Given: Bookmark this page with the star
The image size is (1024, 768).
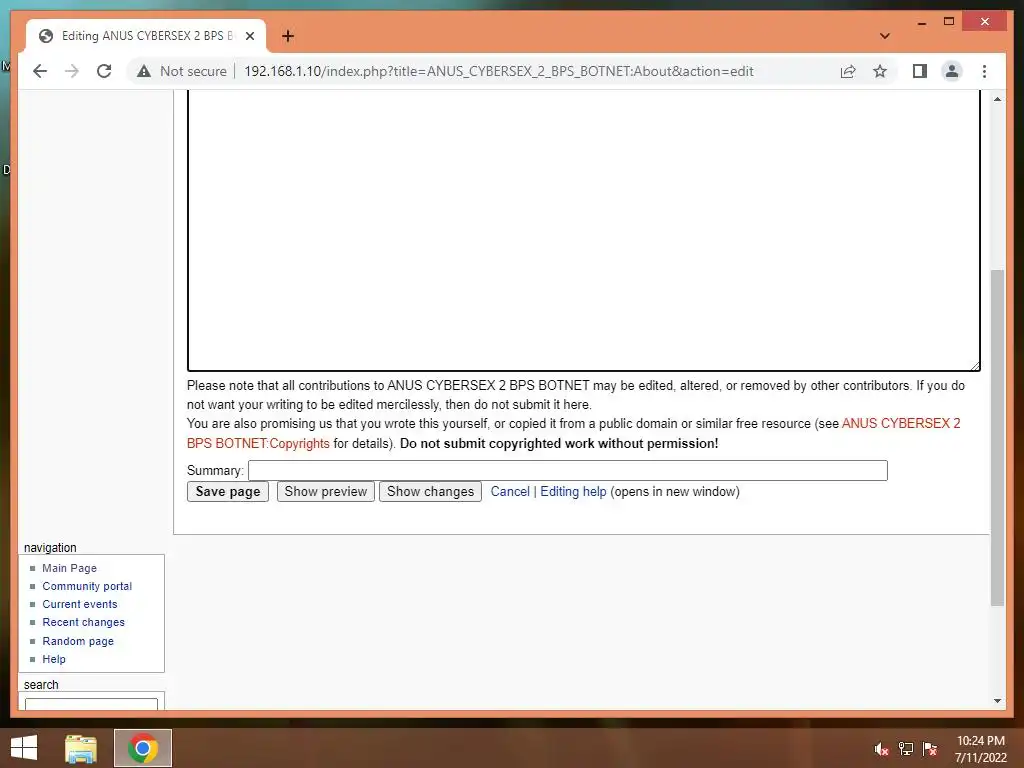Looking at the screenshot, I should click(x=880, y=71).
